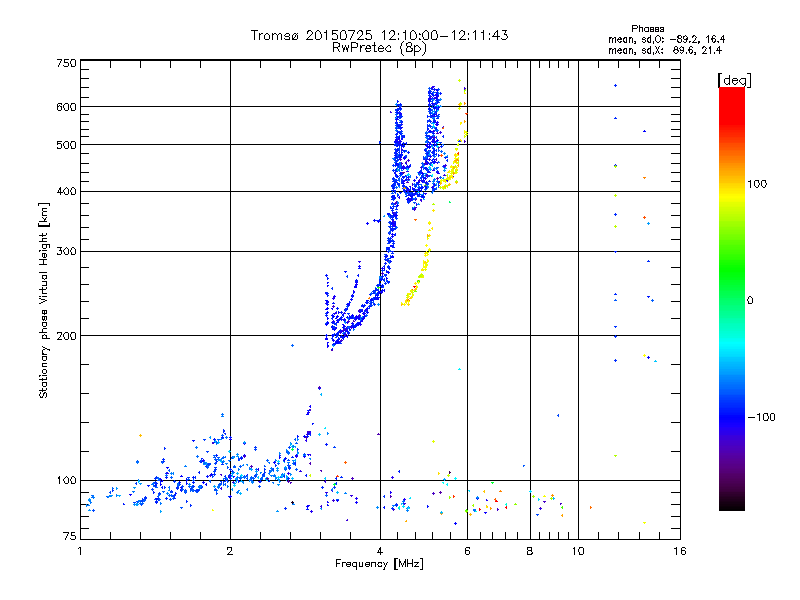Click the y-axis label '400'
The image size is (800, 600).
(67, 192)
